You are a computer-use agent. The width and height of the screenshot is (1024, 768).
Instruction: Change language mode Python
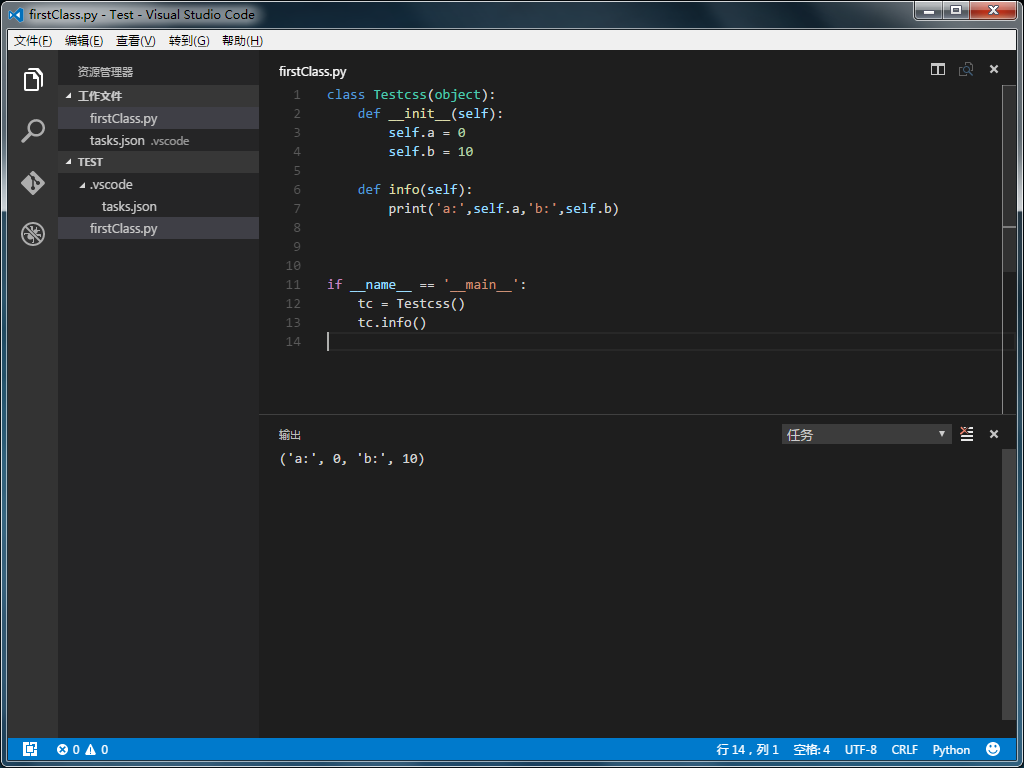(951, 749)
